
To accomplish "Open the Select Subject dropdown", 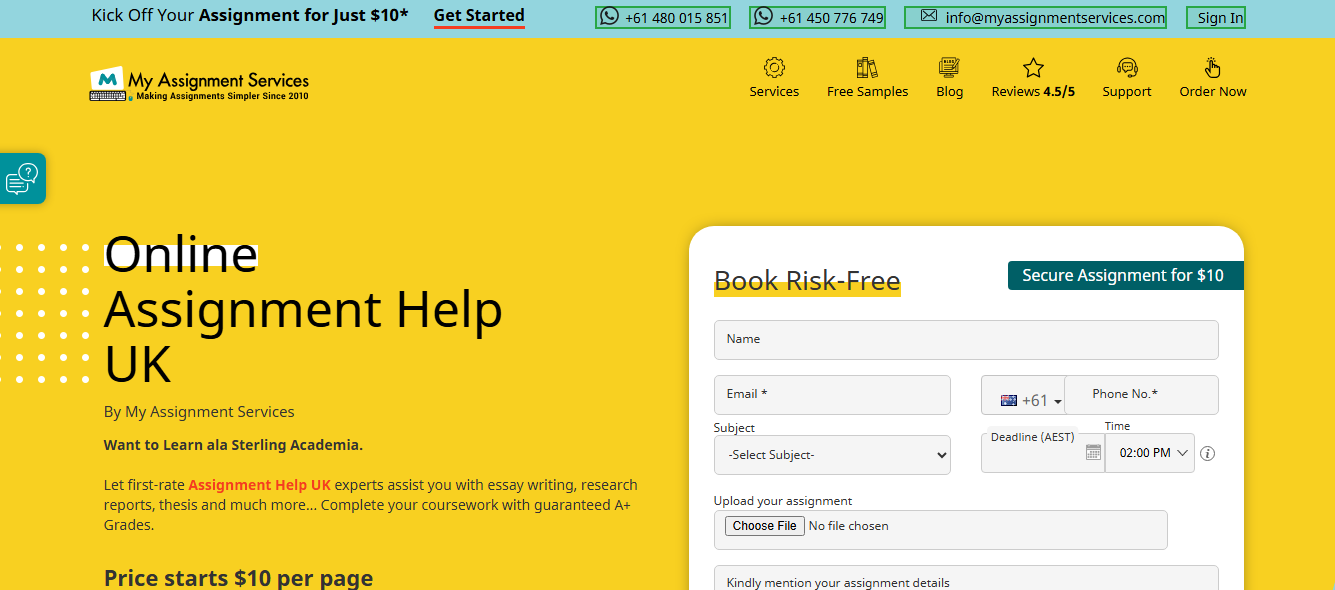I will click(832, 455).
